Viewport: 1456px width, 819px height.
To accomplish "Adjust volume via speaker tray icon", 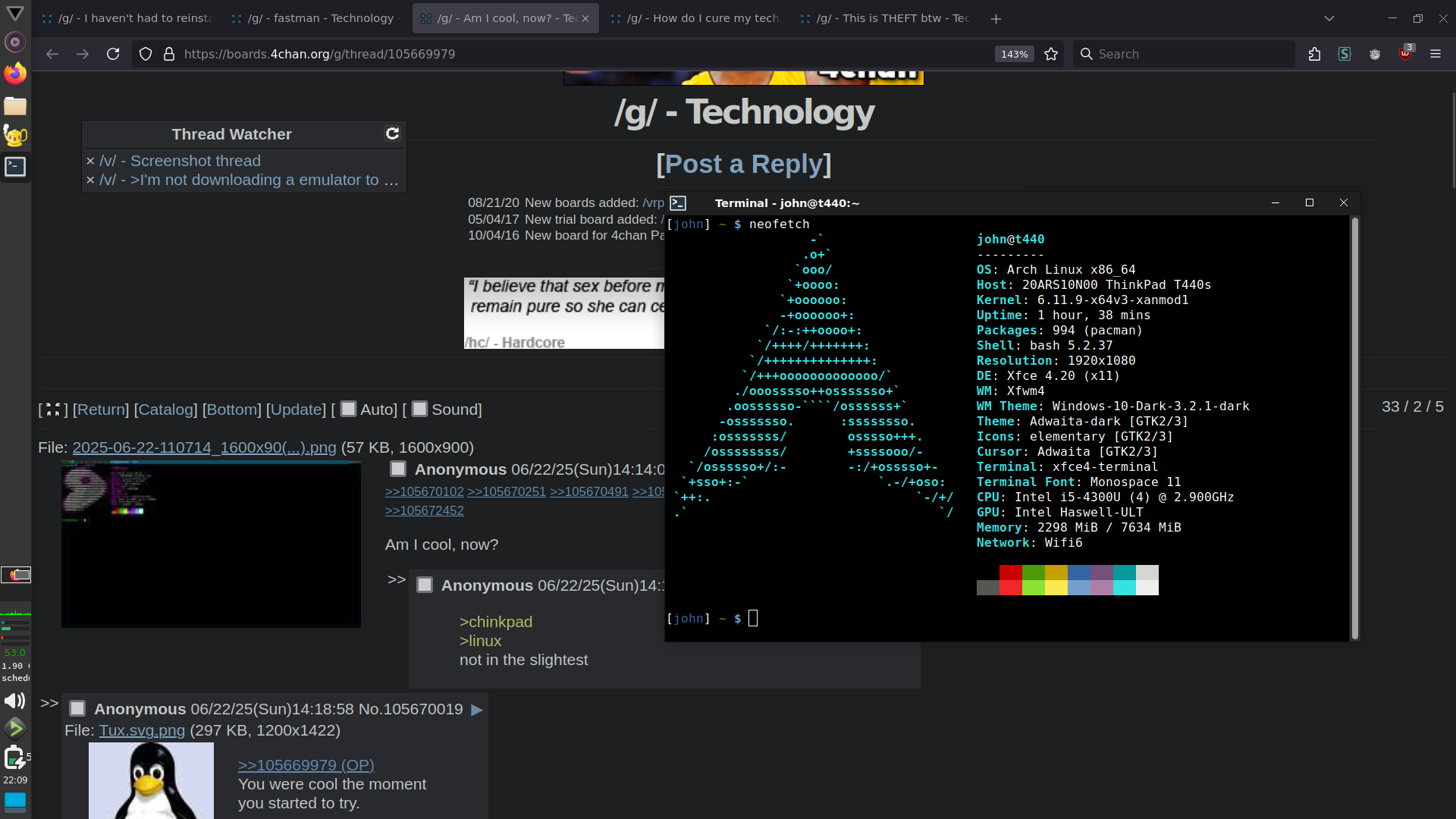I will tap(14, 701).
